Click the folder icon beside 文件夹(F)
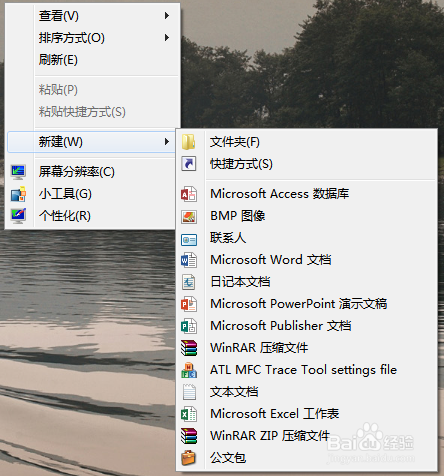Screen dimensions: 444x476 point(189,142)
